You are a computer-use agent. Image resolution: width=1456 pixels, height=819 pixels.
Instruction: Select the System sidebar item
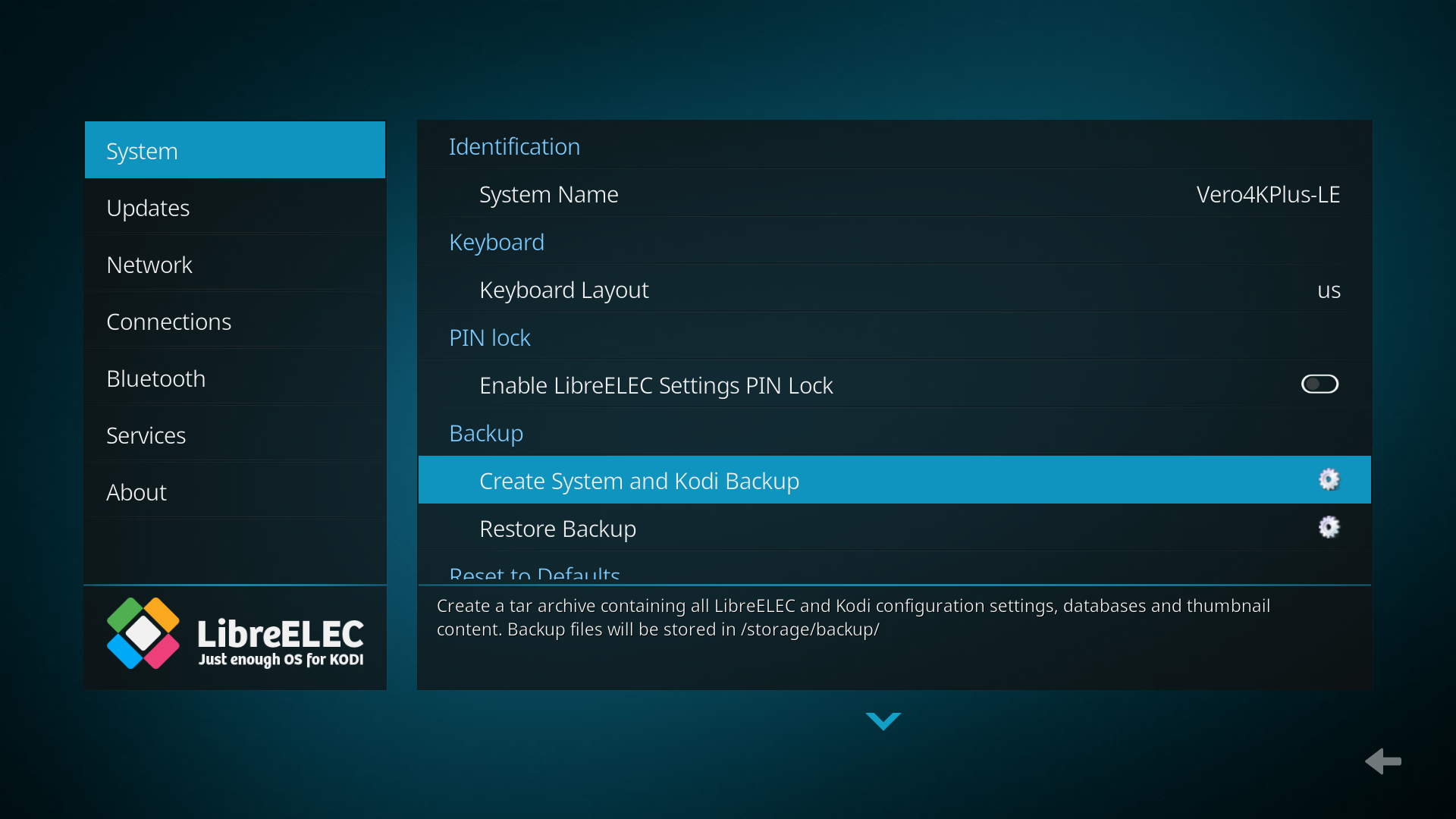point(142,151)
